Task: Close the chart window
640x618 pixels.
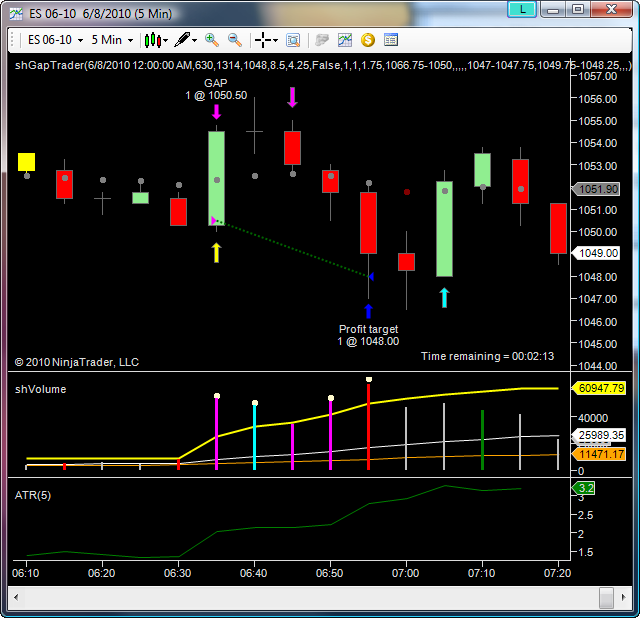Action: 611,9
